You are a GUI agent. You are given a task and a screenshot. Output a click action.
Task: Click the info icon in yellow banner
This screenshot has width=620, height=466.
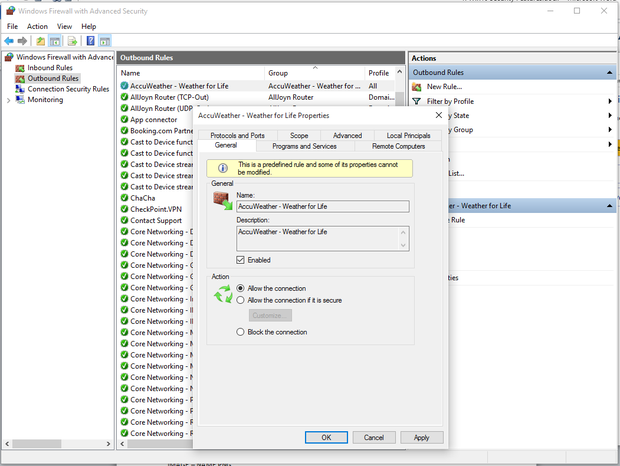[x=223, y=168]
